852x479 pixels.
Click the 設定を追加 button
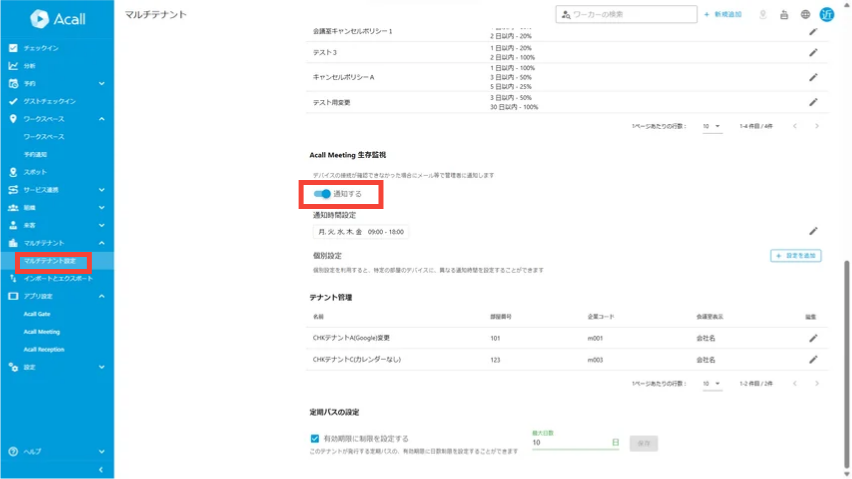click(x=795, y=256)
